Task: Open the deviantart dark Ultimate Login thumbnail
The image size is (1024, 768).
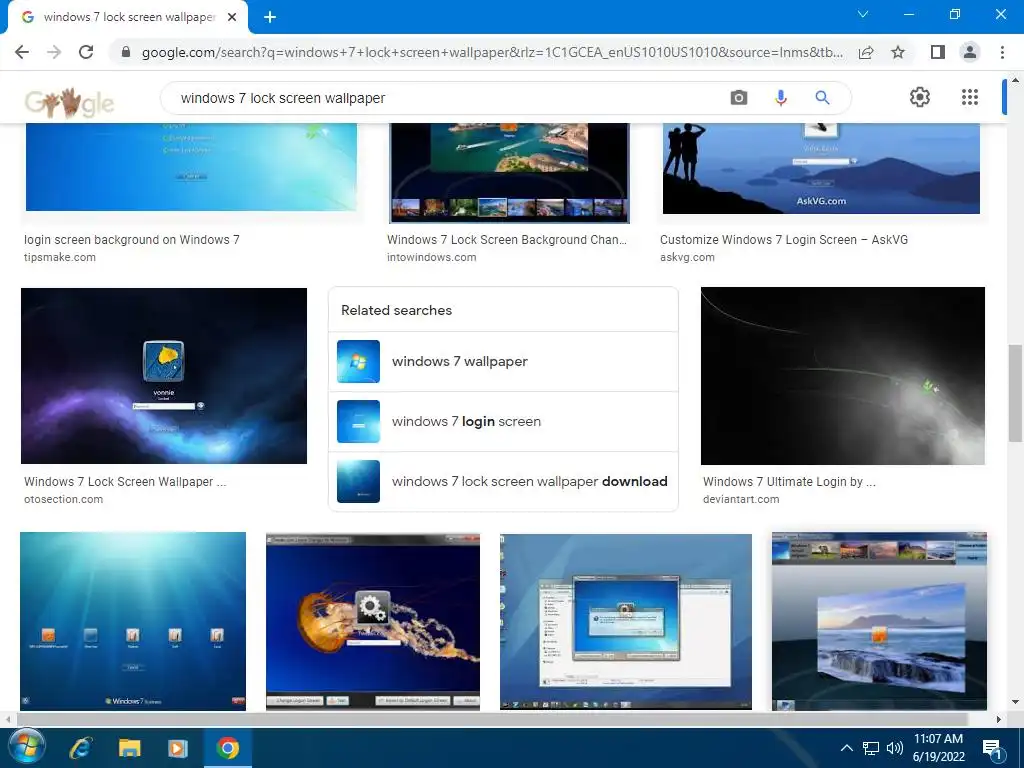Action: [842, 376]
